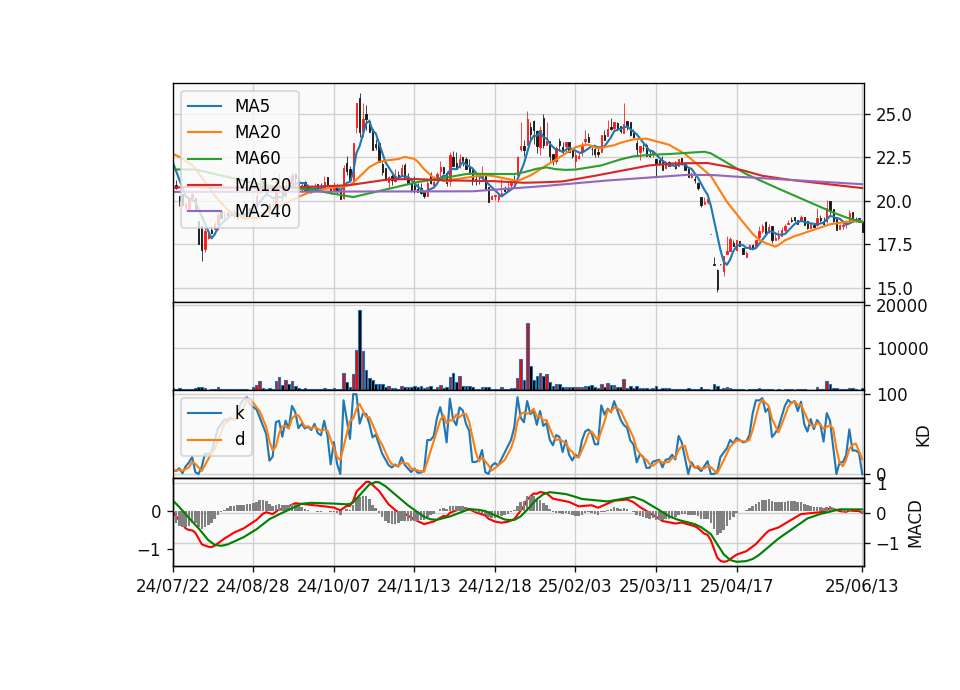Click the second-tallest volume bar in January
The width and height of the screenshot is (960, 690).
[521, 375]
